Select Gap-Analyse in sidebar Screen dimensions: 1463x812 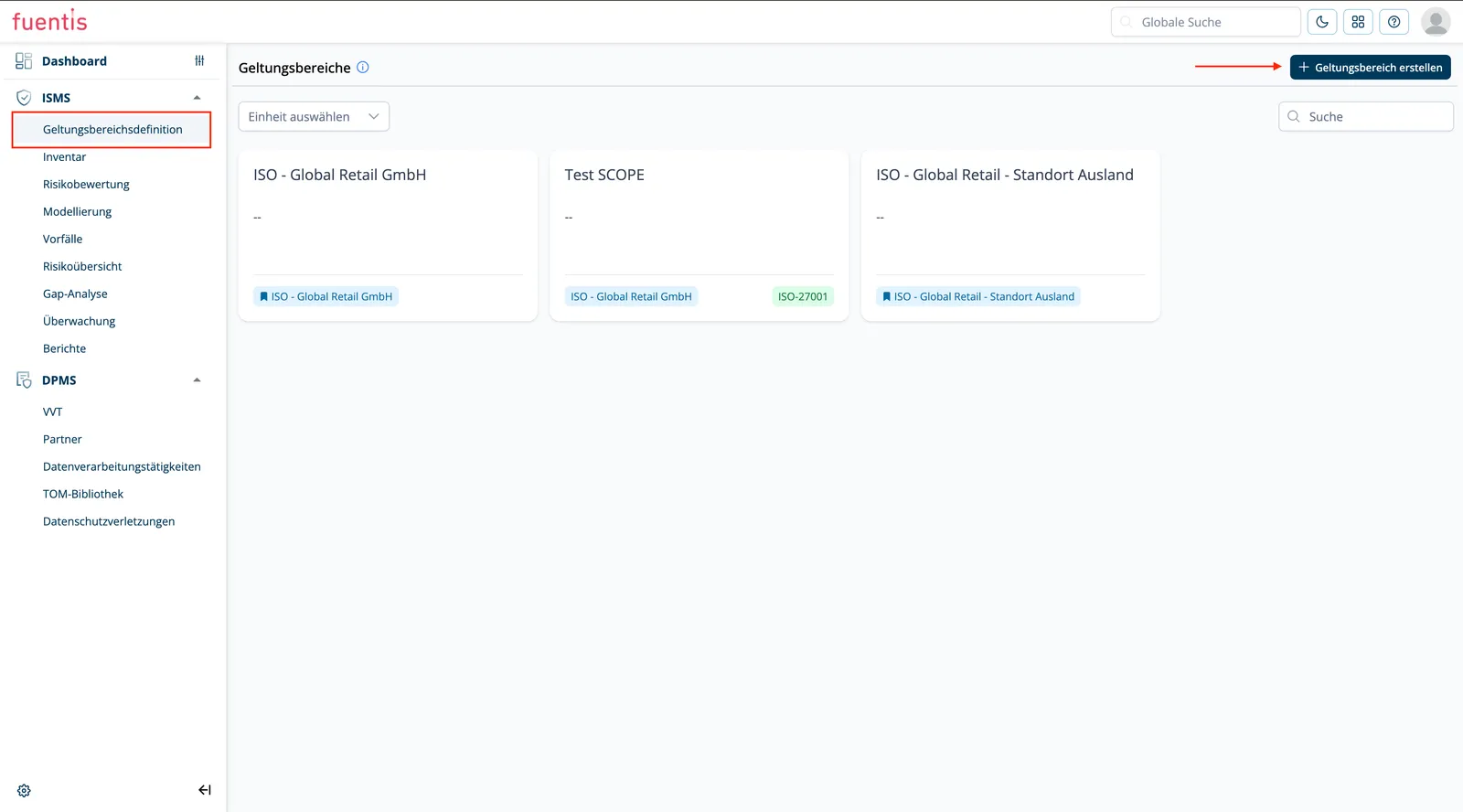(x=75, y=294)
